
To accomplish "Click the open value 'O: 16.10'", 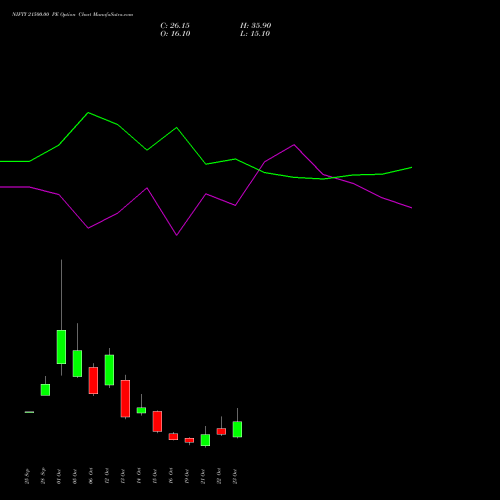I will click(175, 34).
